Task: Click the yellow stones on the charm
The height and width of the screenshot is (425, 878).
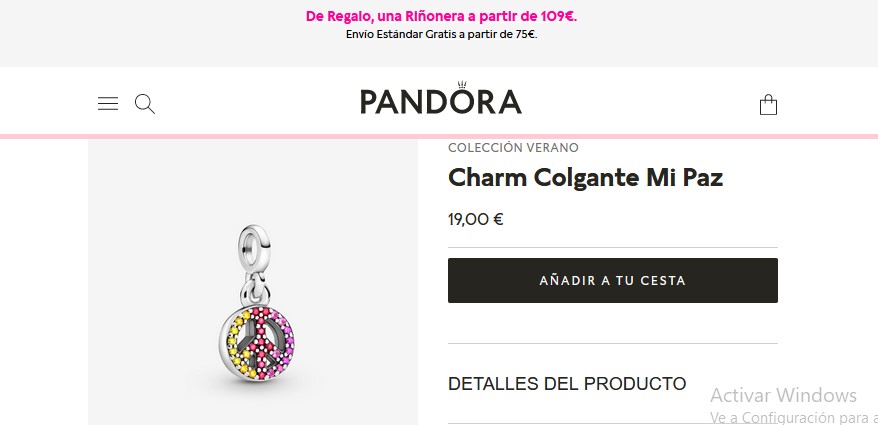Action: click(237, 342)
